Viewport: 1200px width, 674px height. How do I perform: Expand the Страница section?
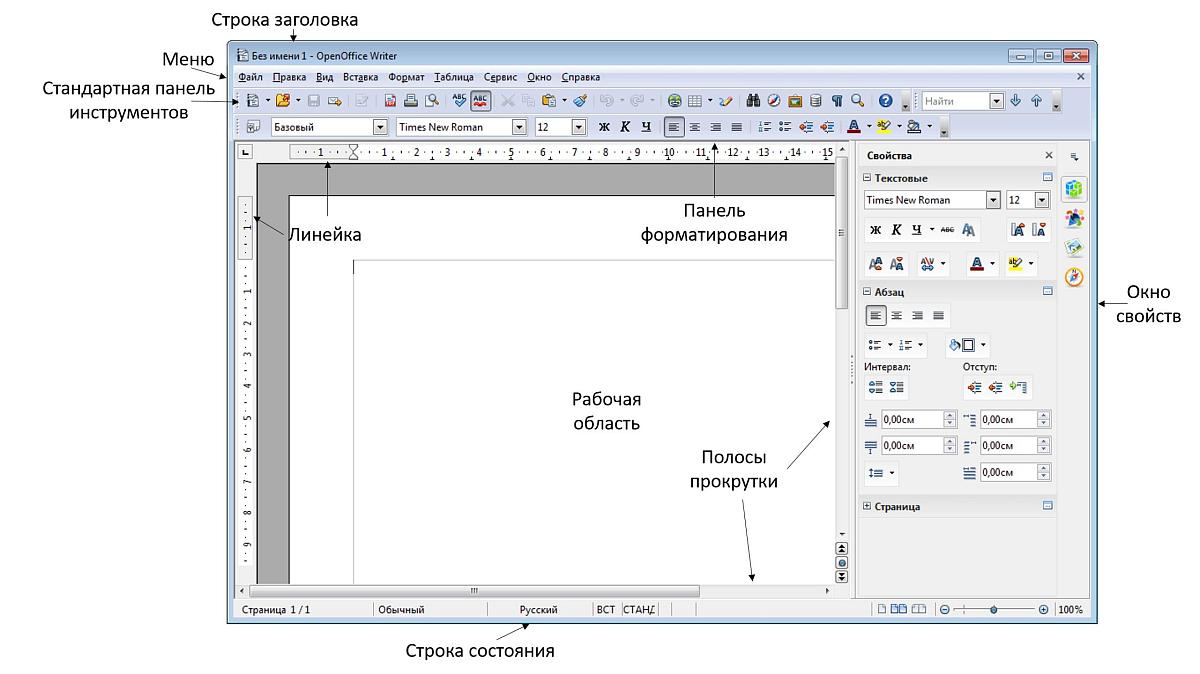868,507
